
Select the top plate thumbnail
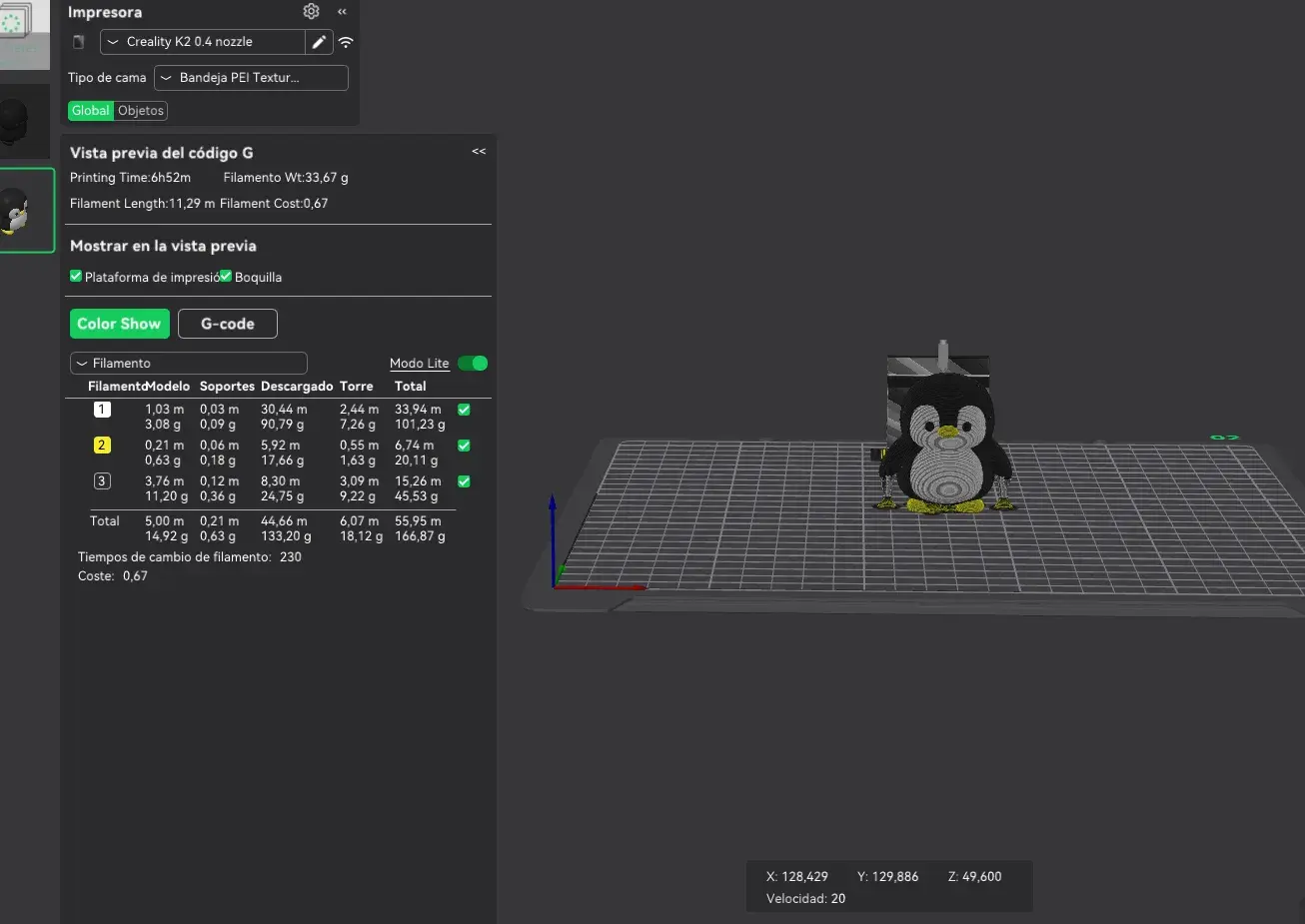point(25,34)
